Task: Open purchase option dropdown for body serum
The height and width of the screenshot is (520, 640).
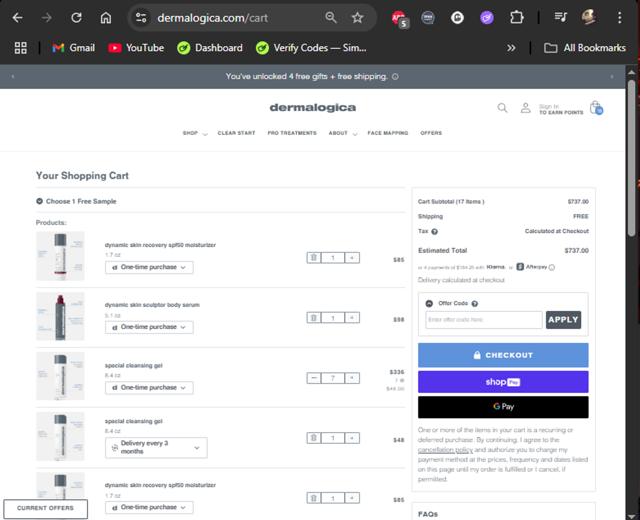Action: (x=149, y=327)
